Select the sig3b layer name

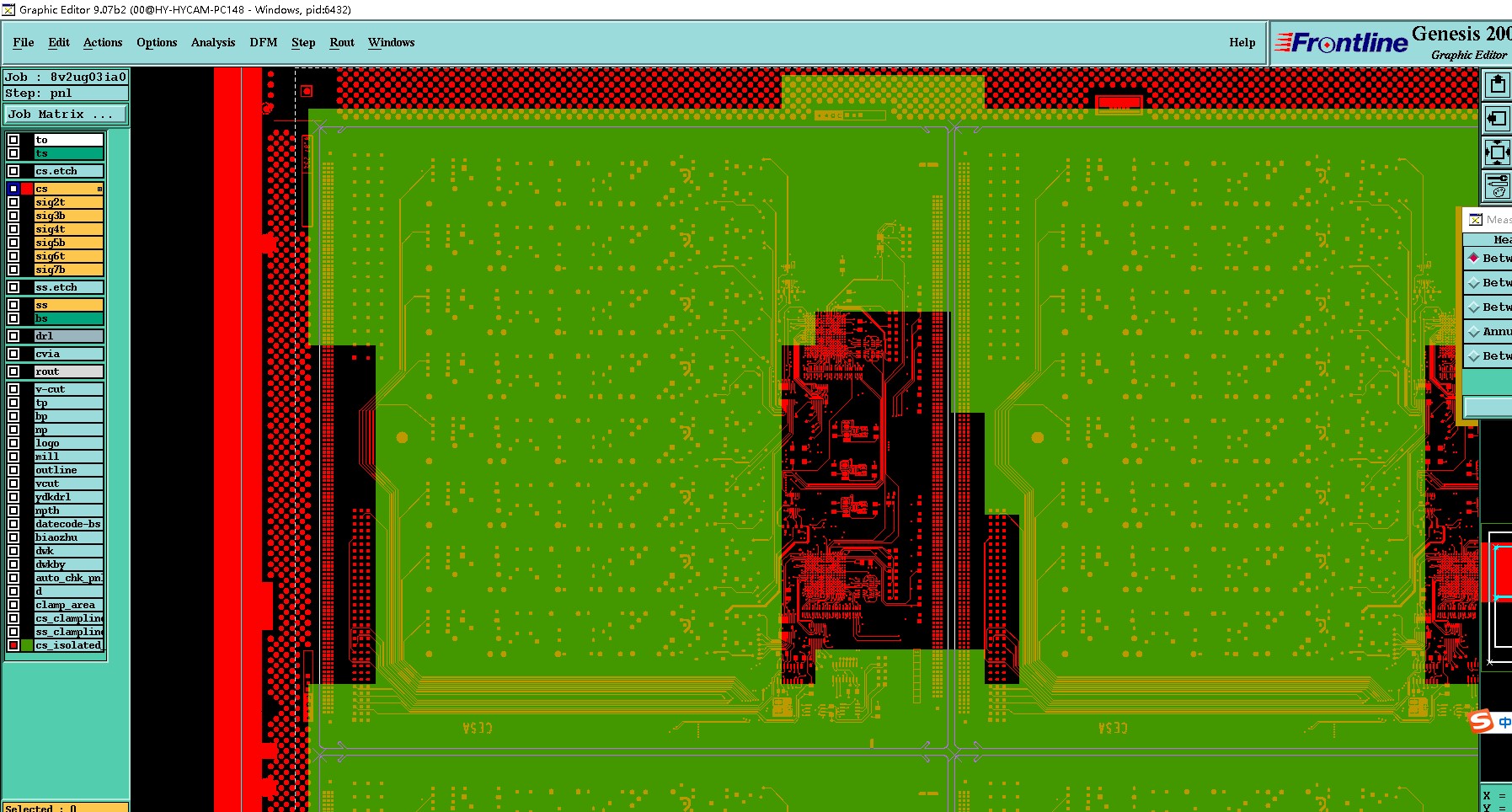pyautogui.click(x=68, y=216)
